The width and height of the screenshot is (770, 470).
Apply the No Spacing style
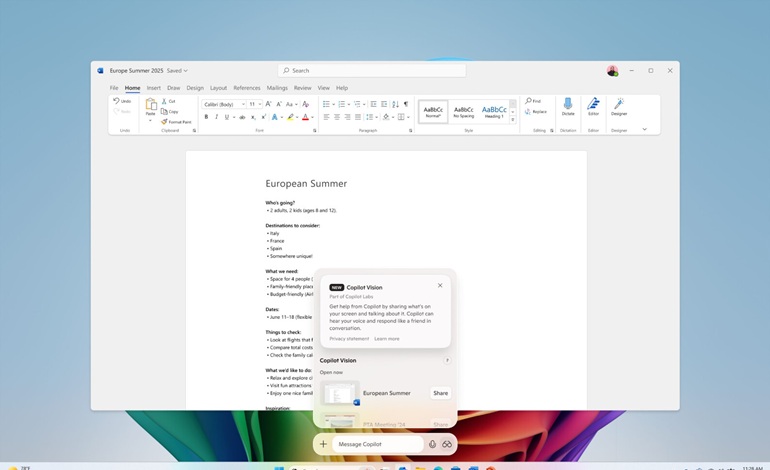tap(464, 111)
